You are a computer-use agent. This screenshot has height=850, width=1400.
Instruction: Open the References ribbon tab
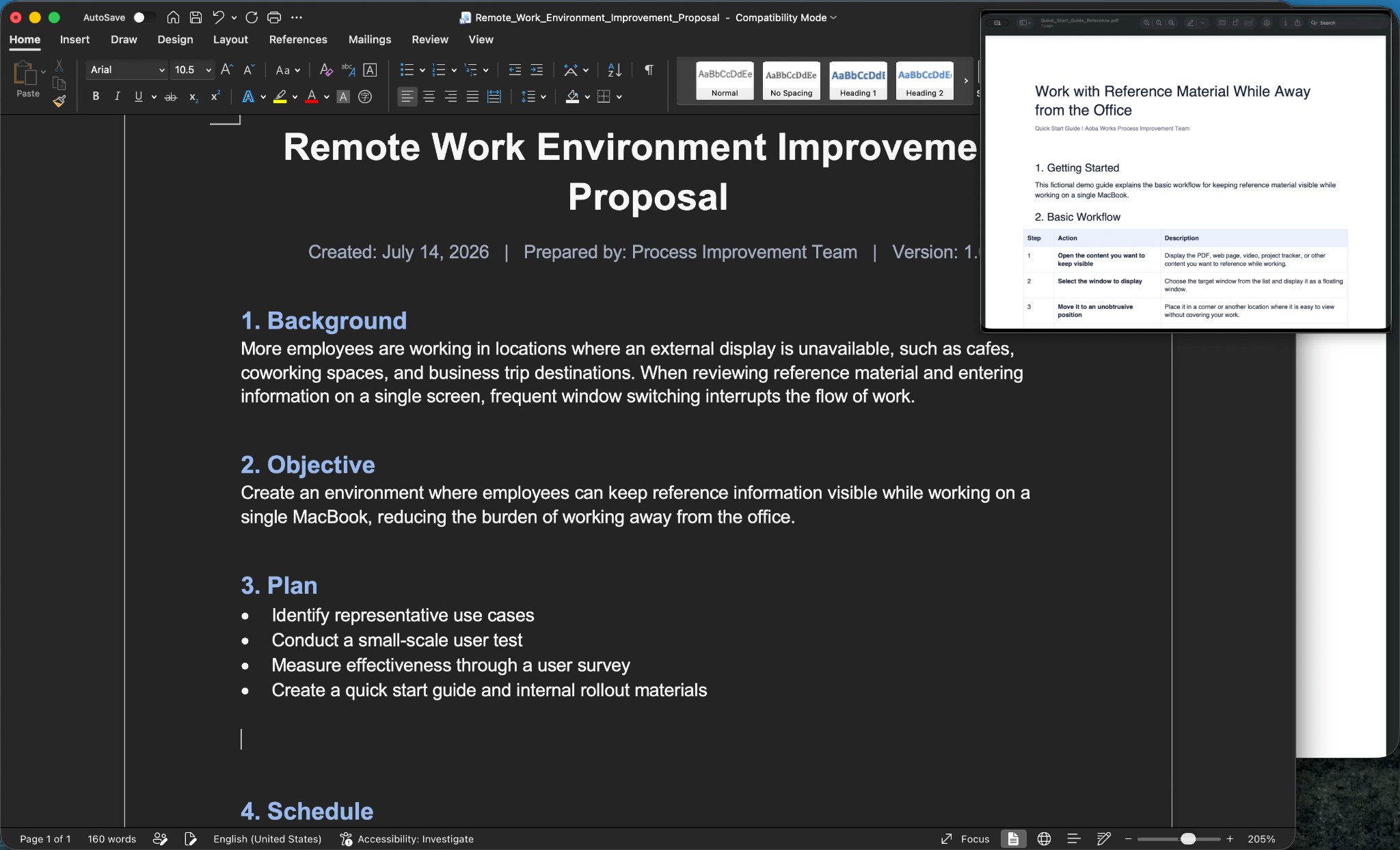(298, 40)
